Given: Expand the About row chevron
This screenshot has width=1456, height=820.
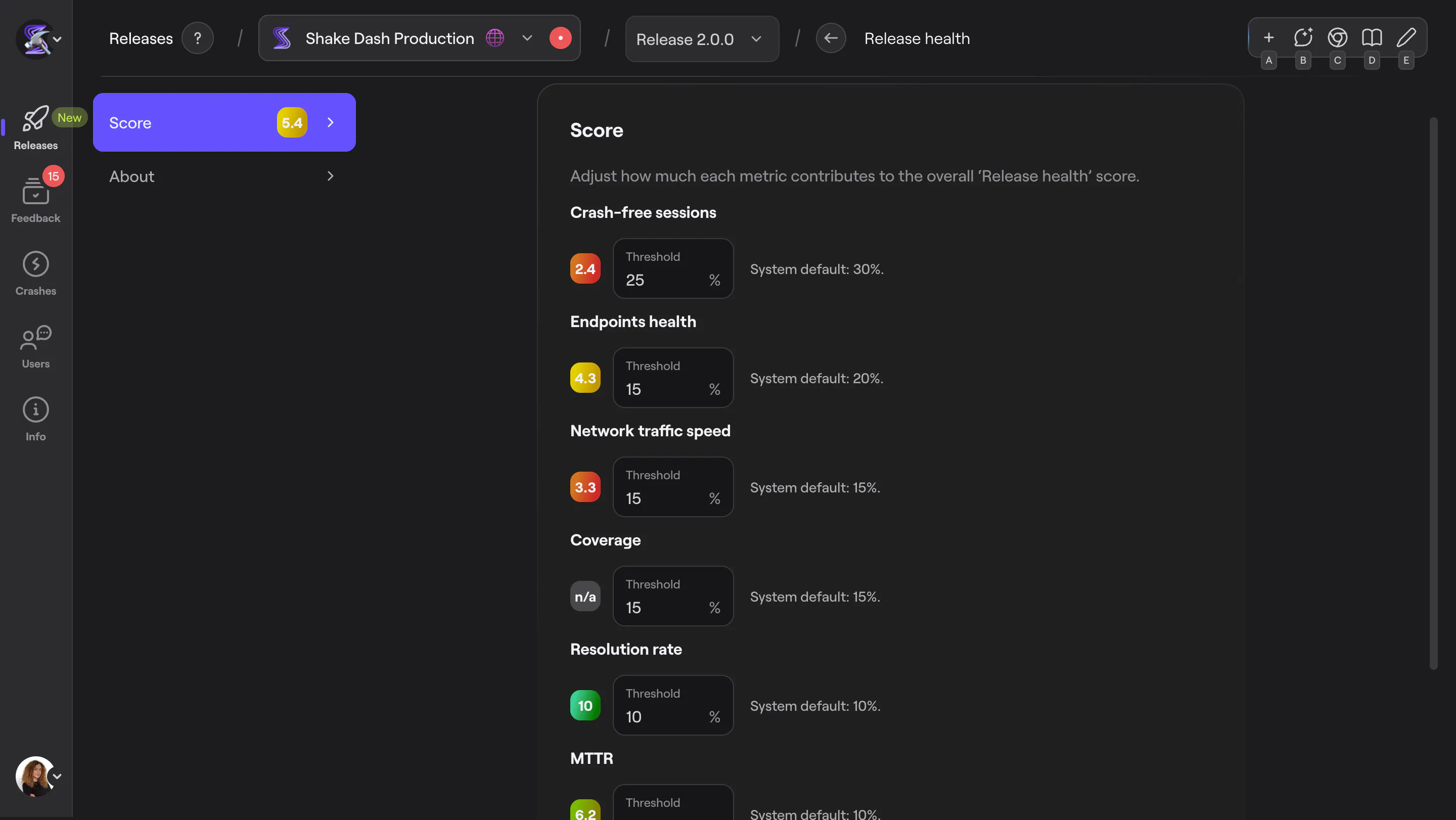Looking at the screenshot, I should (x=331, y=176).
